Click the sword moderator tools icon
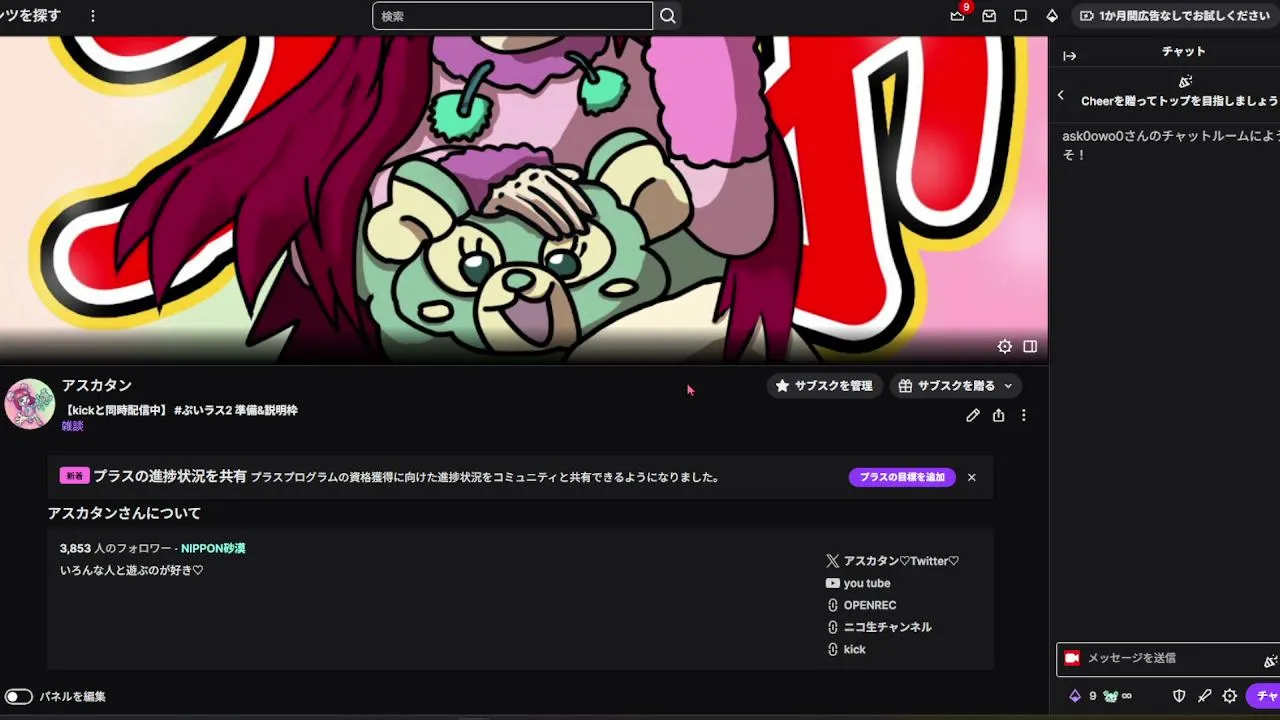Image resolution: width=1280 pixels, height=720 pixels. (x=1204, y=696)
